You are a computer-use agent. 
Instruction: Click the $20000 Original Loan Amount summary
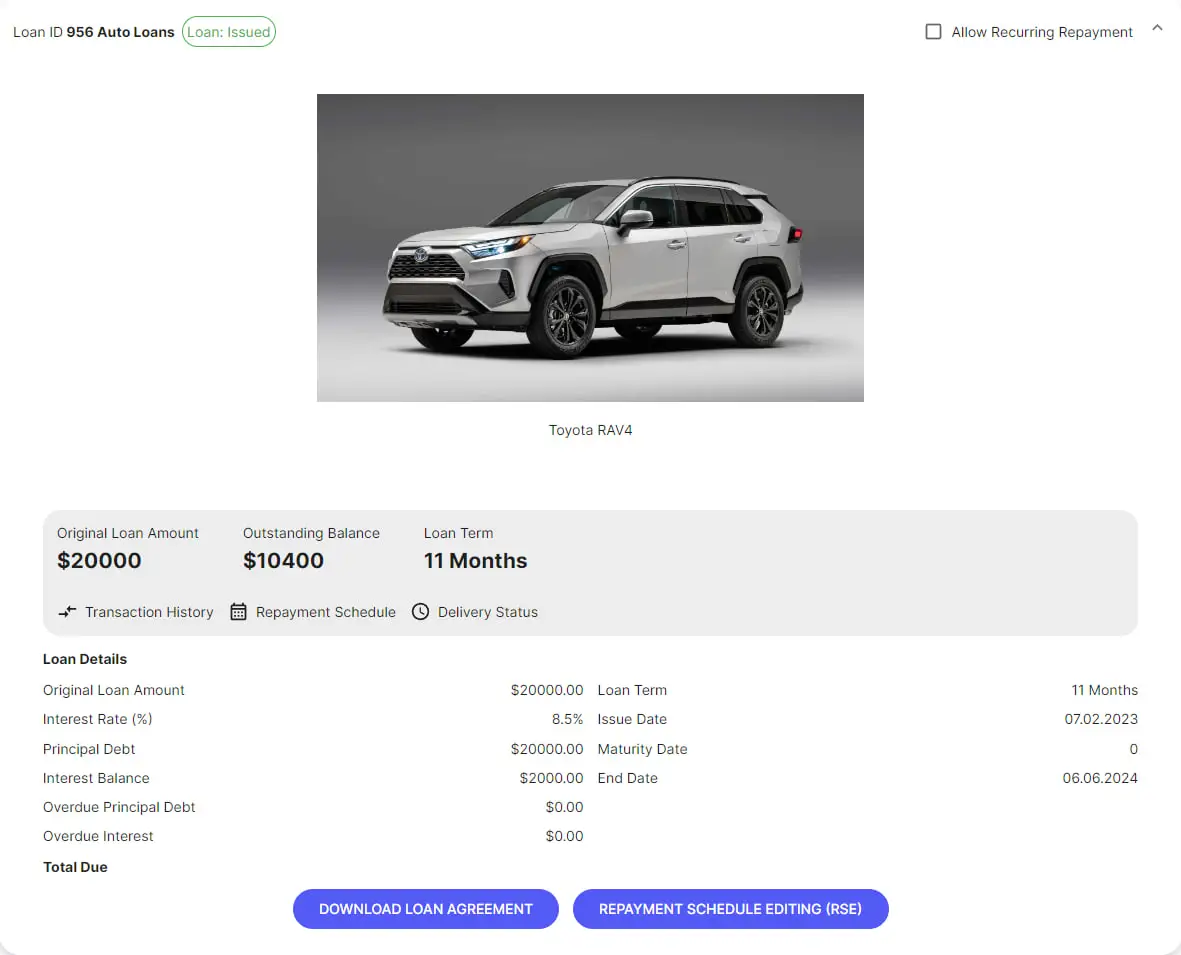99,561
